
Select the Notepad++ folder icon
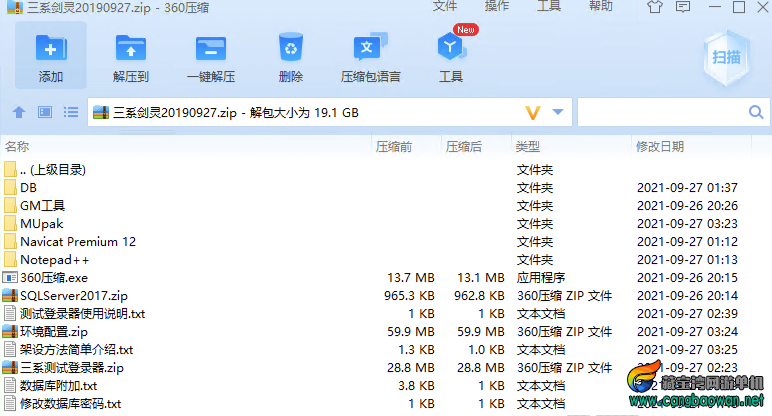[x=10, y=259]
